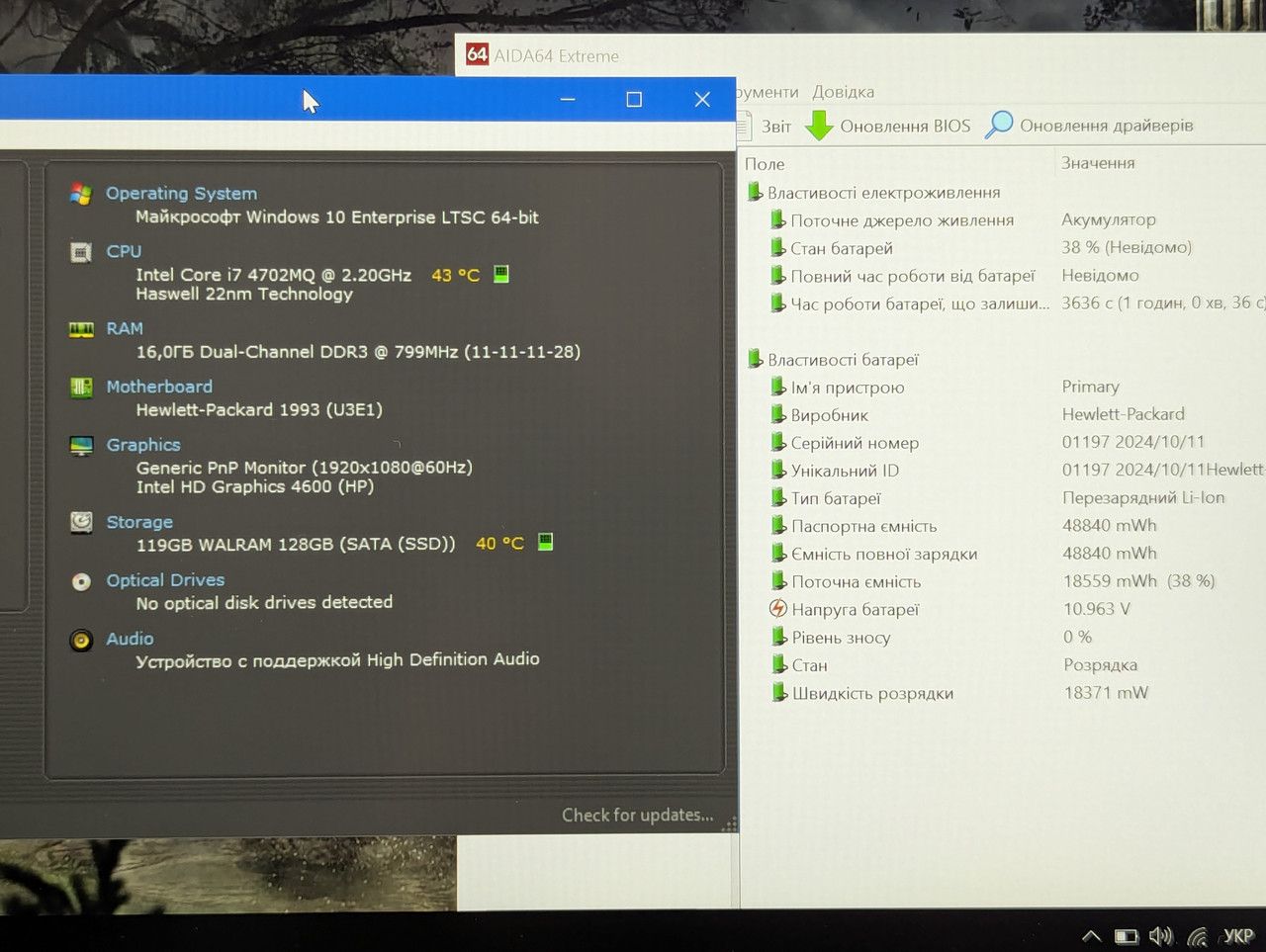
Task: Open the volume speaker tray icon
Action: coord(1161,936)
